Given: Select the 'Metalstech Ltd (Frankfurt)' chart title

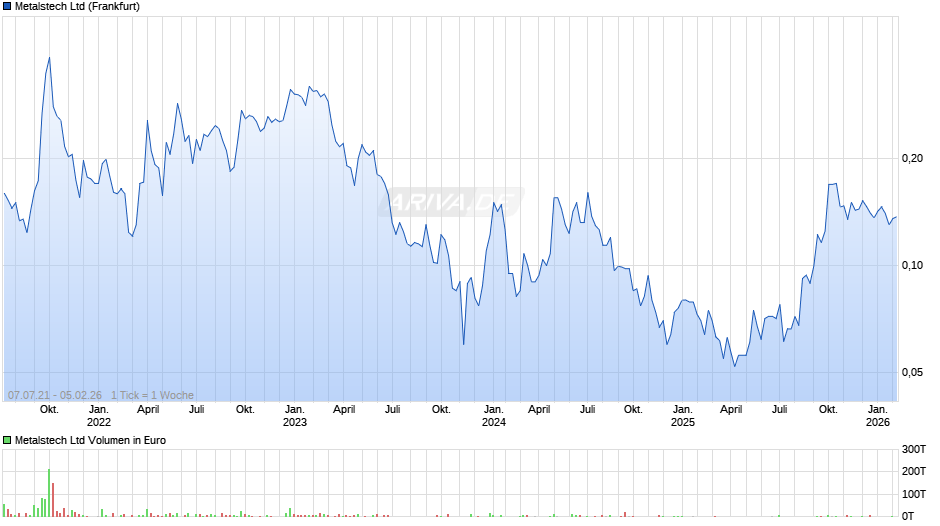Looking at the screenshot, I should pyautogui.click(x=77, y=7).
